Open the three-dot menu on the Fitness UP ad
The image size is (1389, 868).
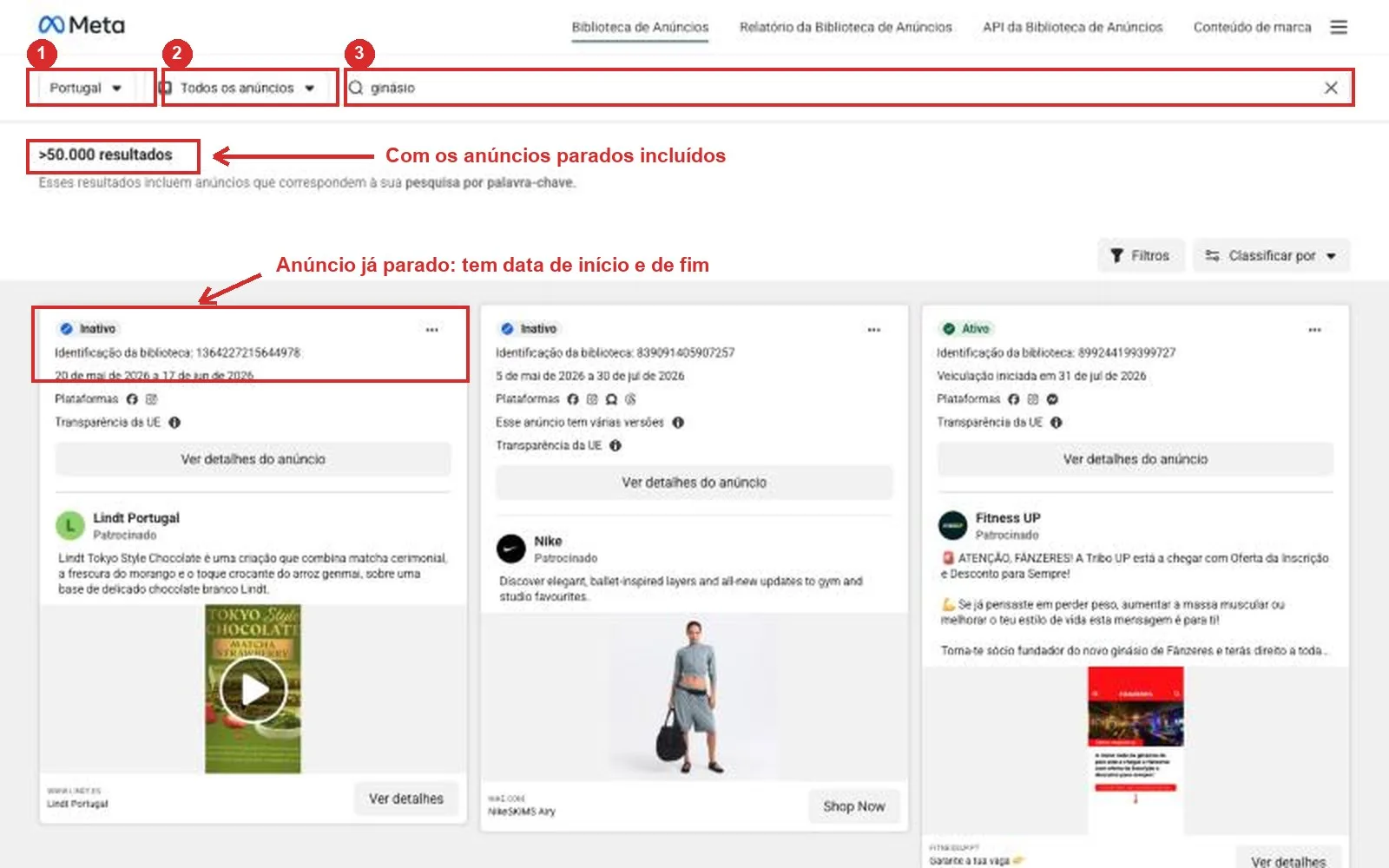point(1314,330)
